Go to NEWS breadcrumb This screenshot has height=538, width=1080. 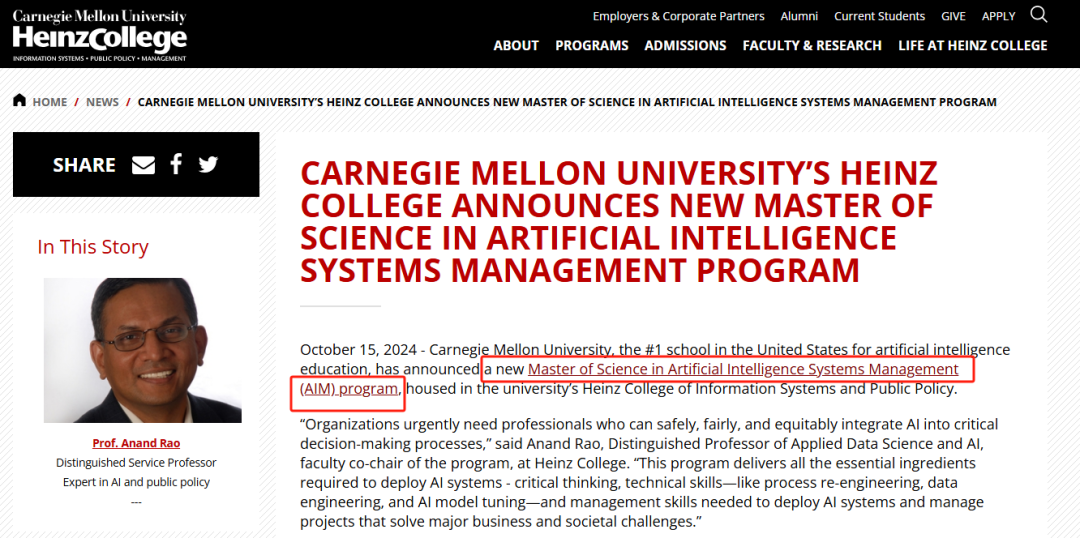[102, 102]
